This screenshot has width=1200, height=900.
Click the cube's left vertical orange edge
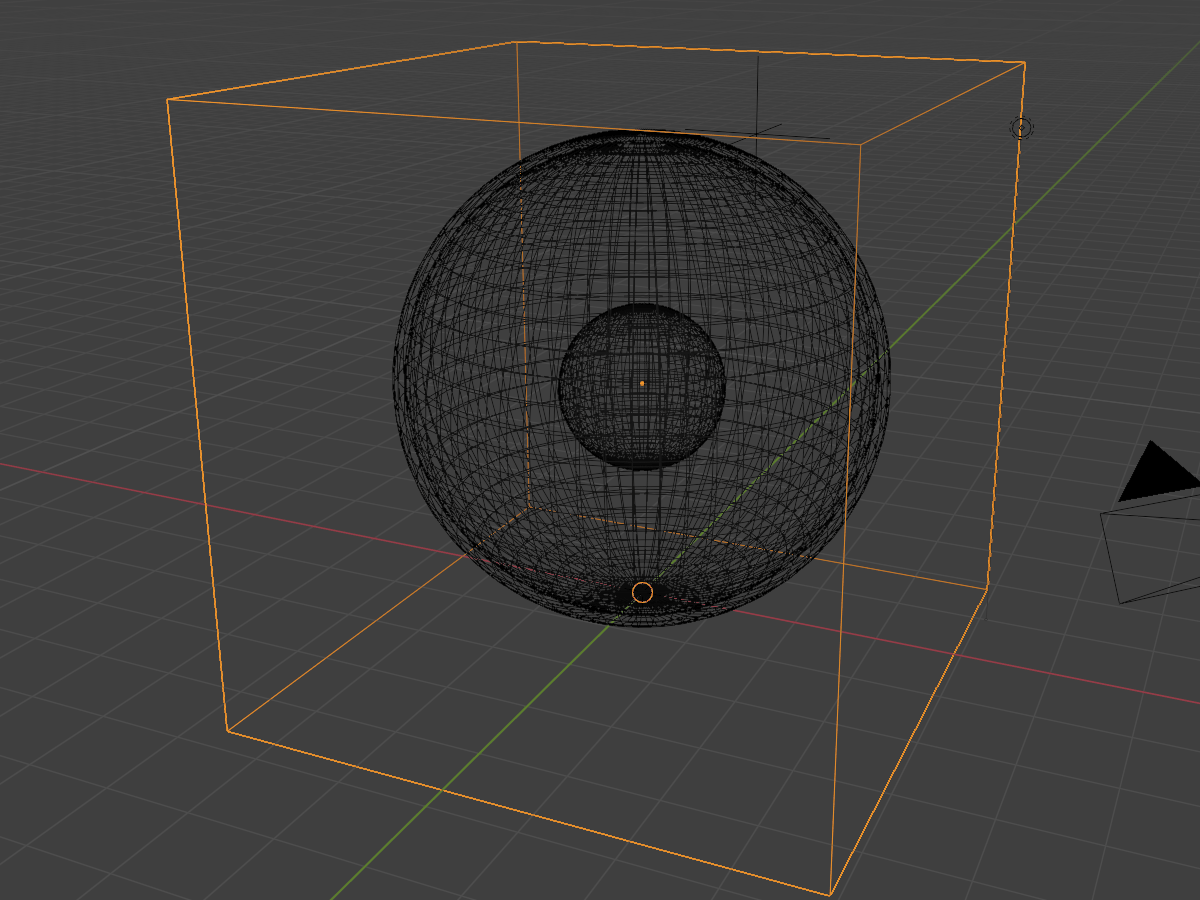197,415
